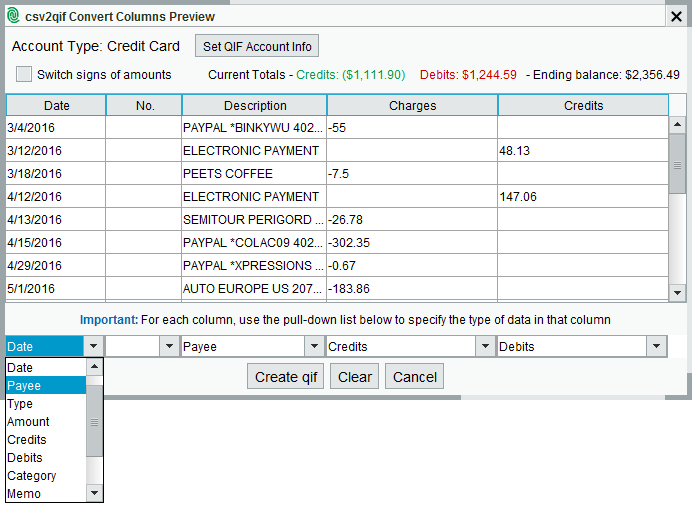Click the -7.5 charges cell

tap(412, 173)
